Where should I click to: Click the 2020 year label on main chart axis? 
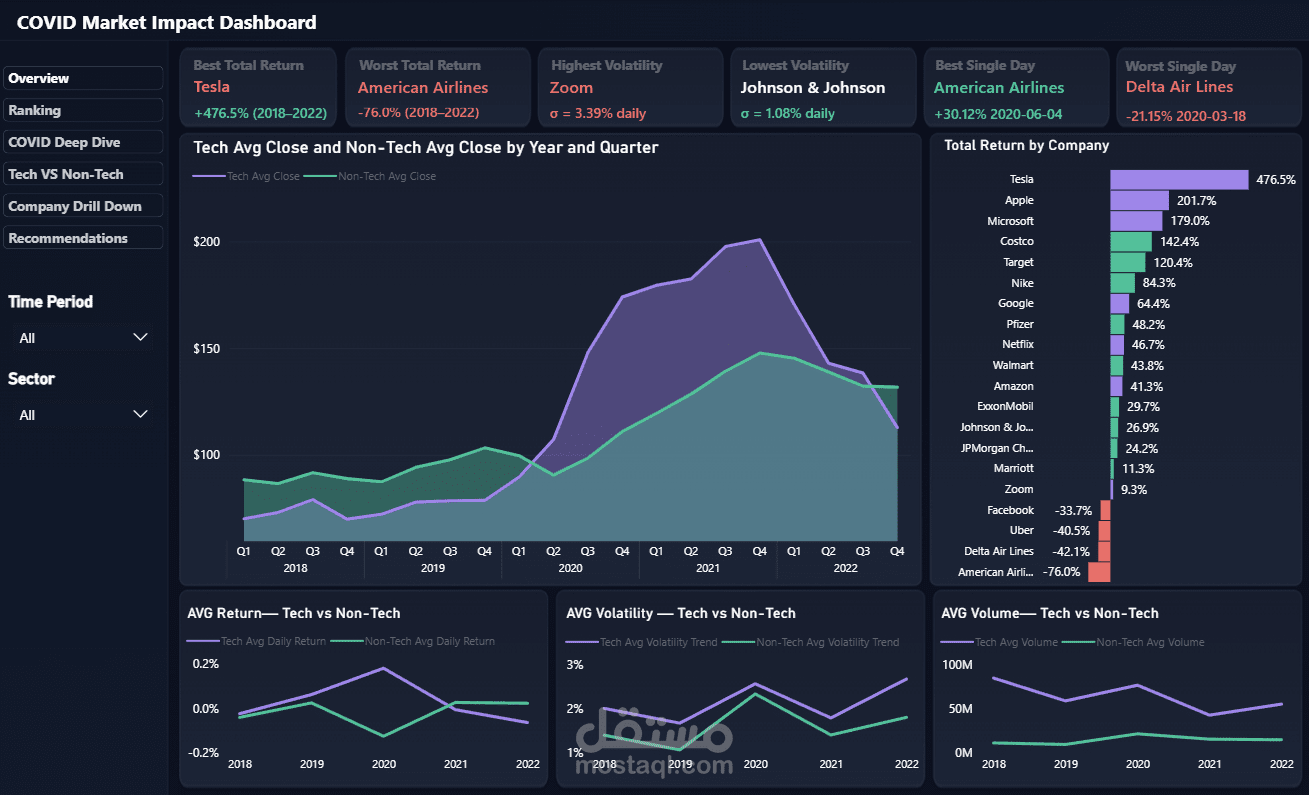[x=570, y=568]
